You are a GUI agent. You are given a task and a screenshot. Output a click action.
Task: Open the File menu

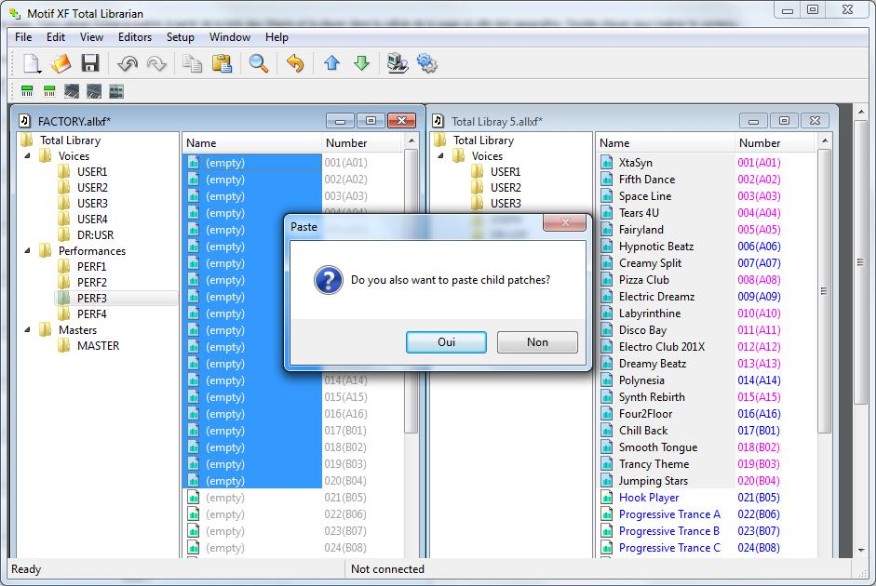[x=23, y=37]
